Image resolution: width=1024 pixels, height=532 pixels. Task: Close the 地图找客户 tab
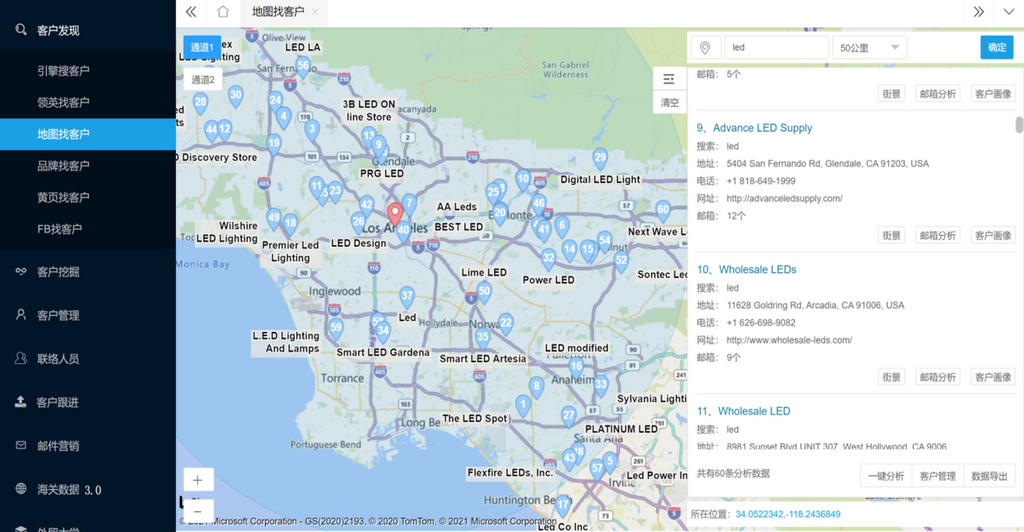pyautogui.click(x=315, y=12)
